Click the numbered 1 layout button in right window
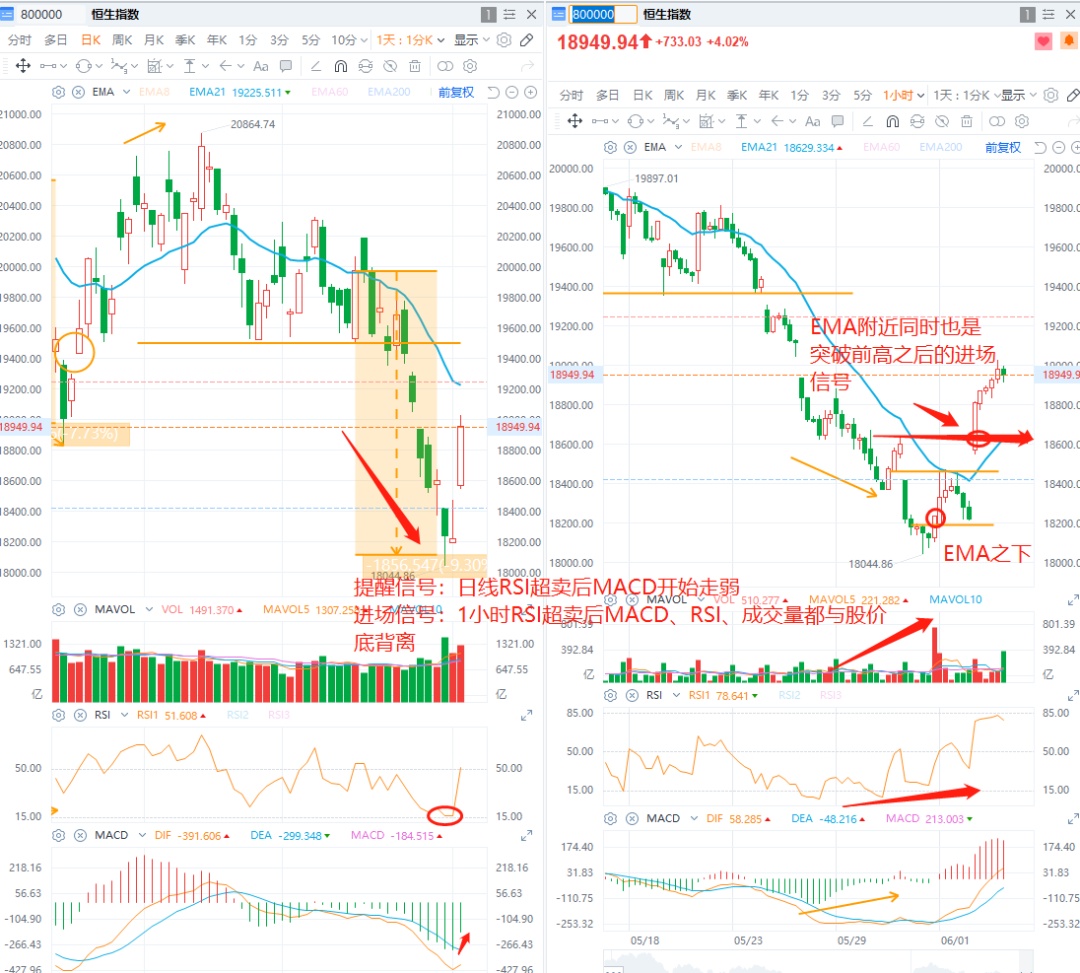 1027,14
